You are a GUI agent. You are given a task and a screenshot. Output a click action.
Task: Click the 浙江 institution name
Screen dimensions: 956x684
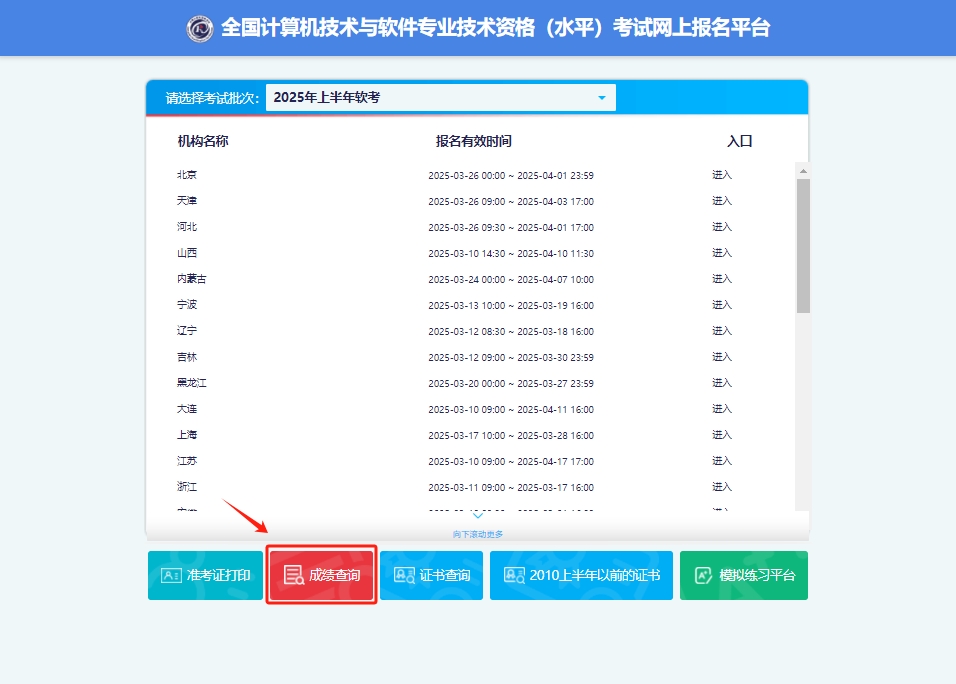point(187,487)
